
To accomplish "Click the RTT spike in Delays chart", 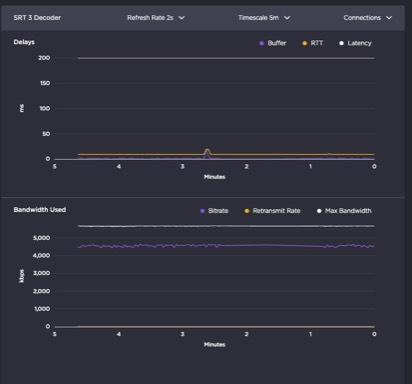I will pyautogui.click(x=207, y=151).
